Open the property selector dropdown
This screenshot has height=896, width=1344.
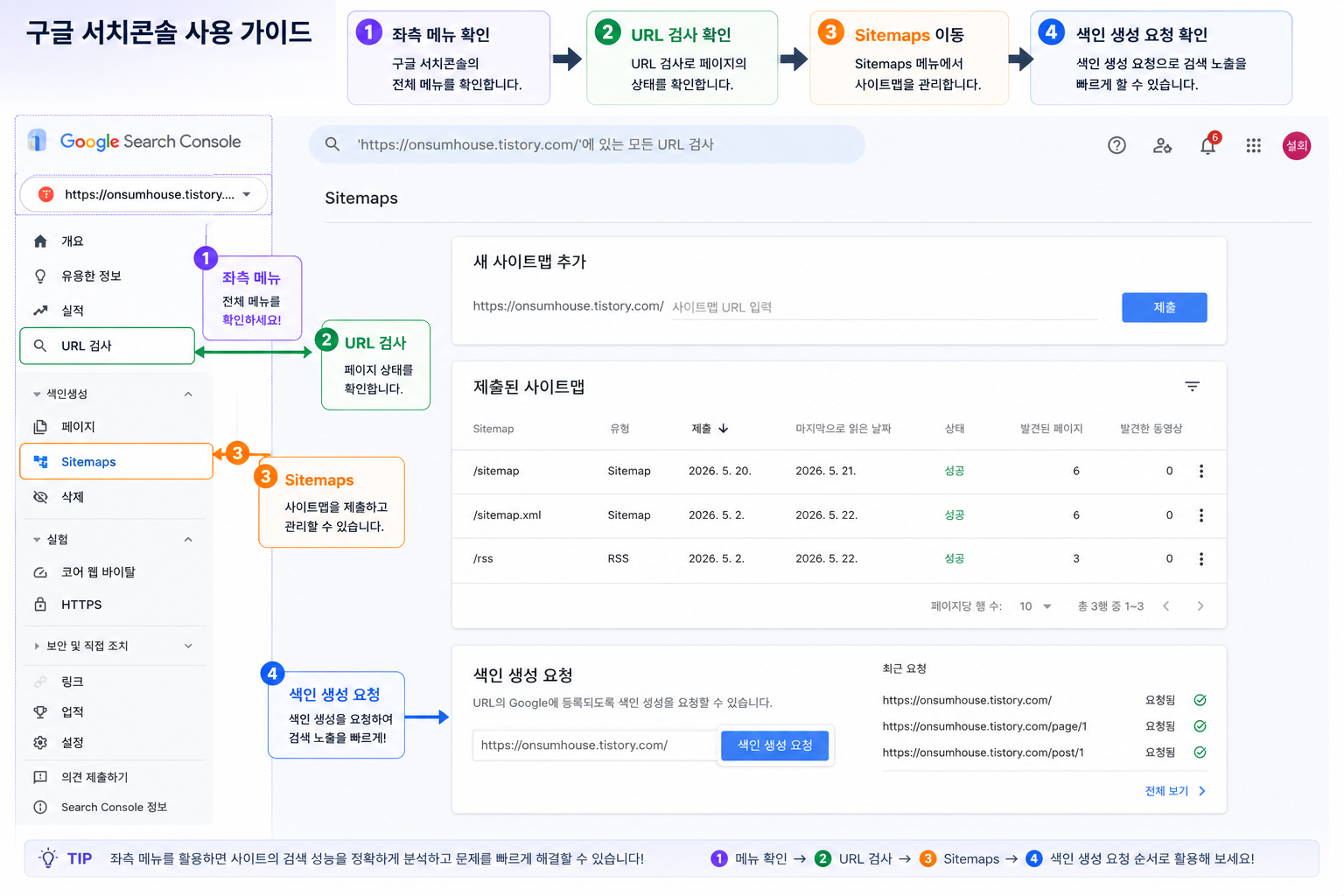[x=143, y=194]
